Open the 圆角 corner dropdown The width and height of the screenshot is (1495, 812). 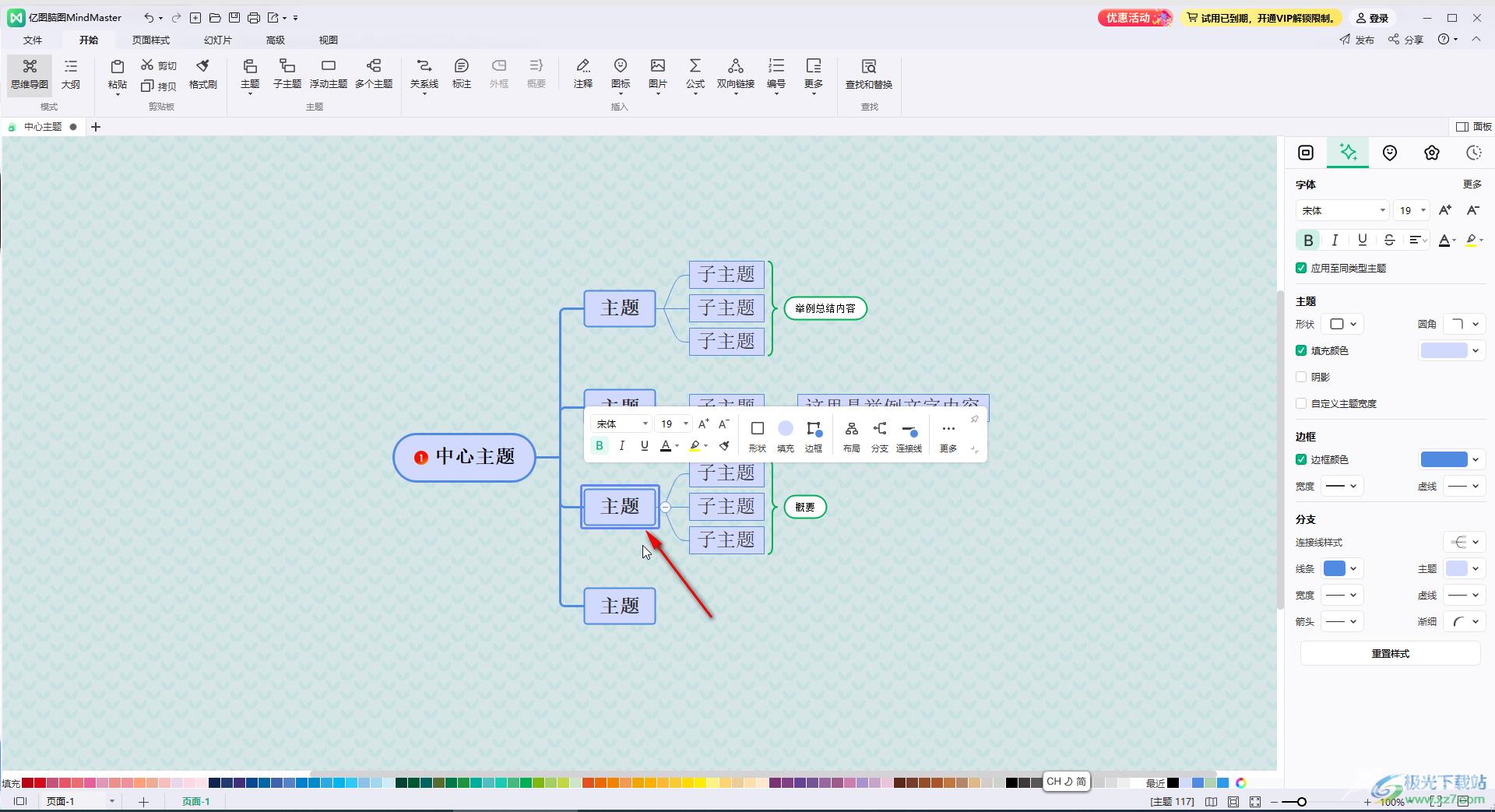pos(1465,324)
